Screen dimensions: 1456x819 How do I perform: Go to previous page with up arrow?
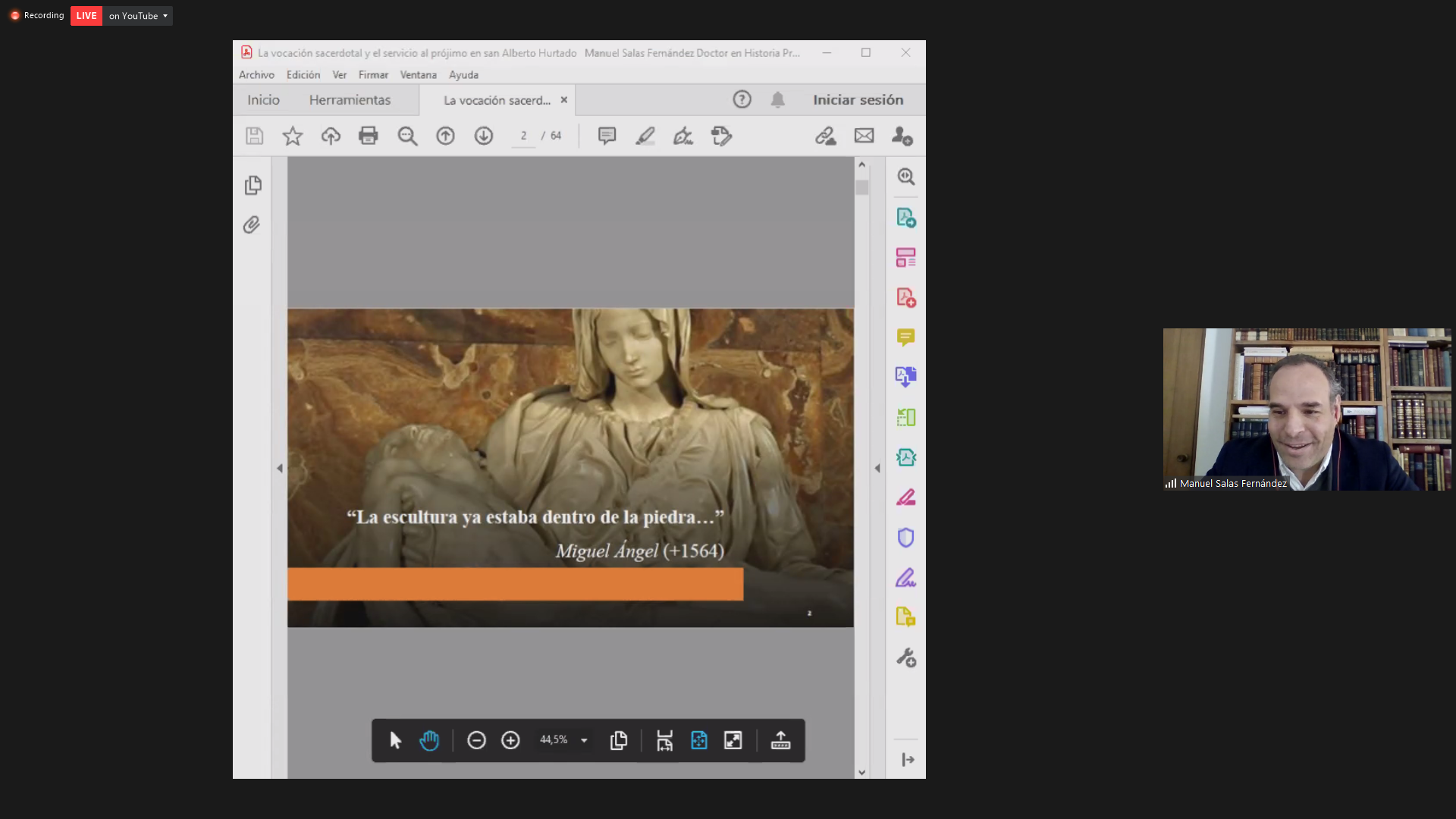[445, 136]
